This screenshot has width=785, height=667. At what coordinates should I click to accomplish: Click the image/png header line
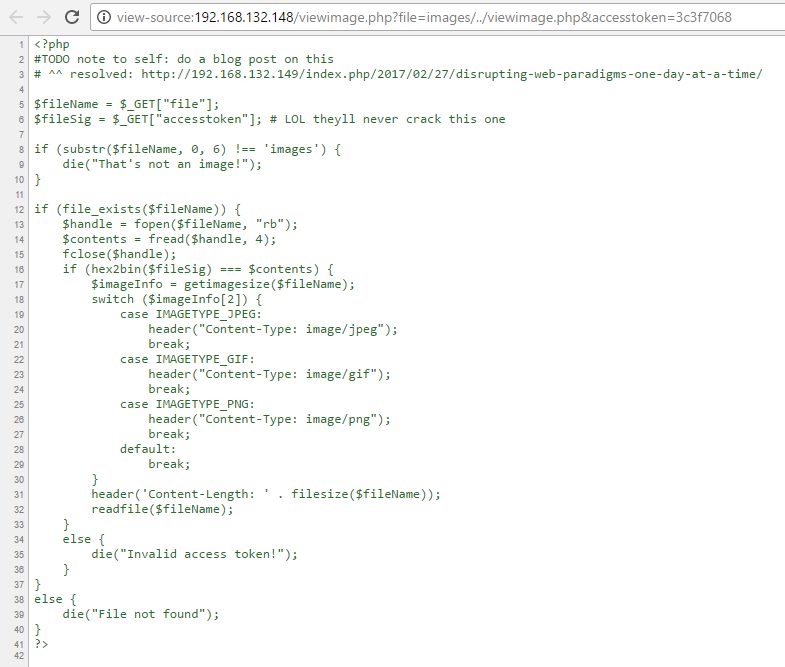click(x=269, y=420)
